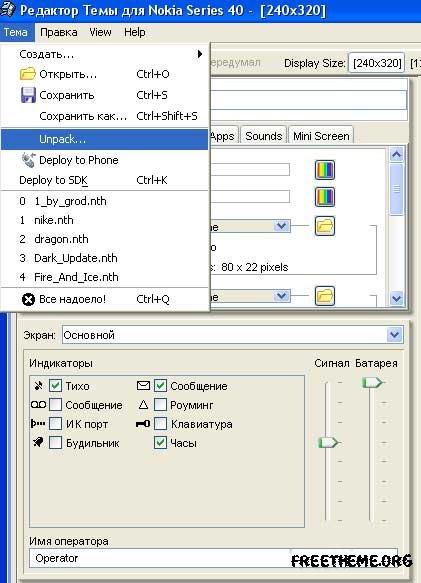
Task: Click the scrollbar up arrow
Action: [x=396, y=154]
